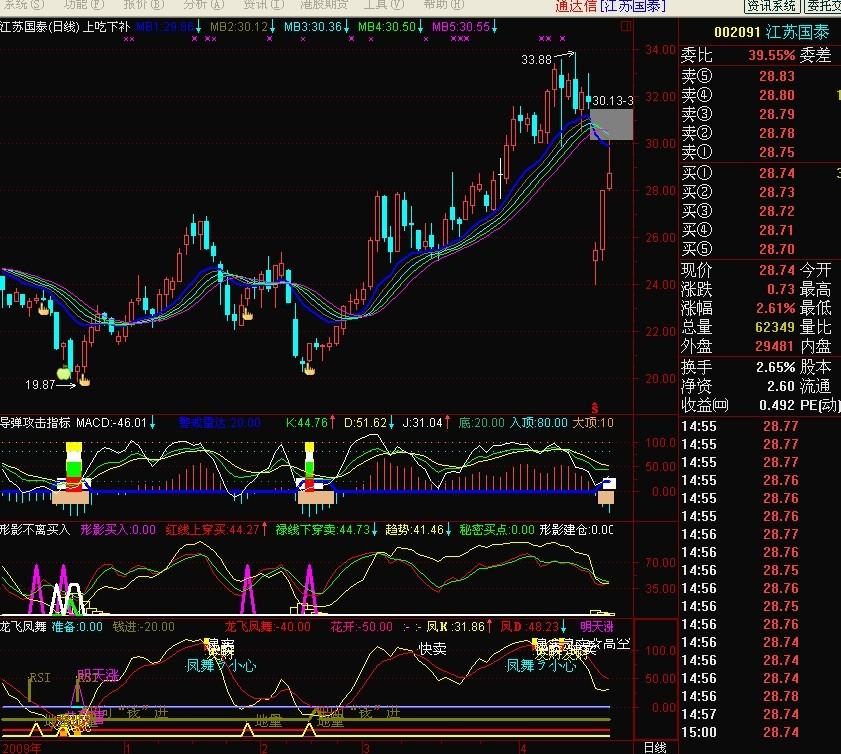Click the 秘密买点:0.00 label
This screenshot has width=841, height=754.
[497, 530]
